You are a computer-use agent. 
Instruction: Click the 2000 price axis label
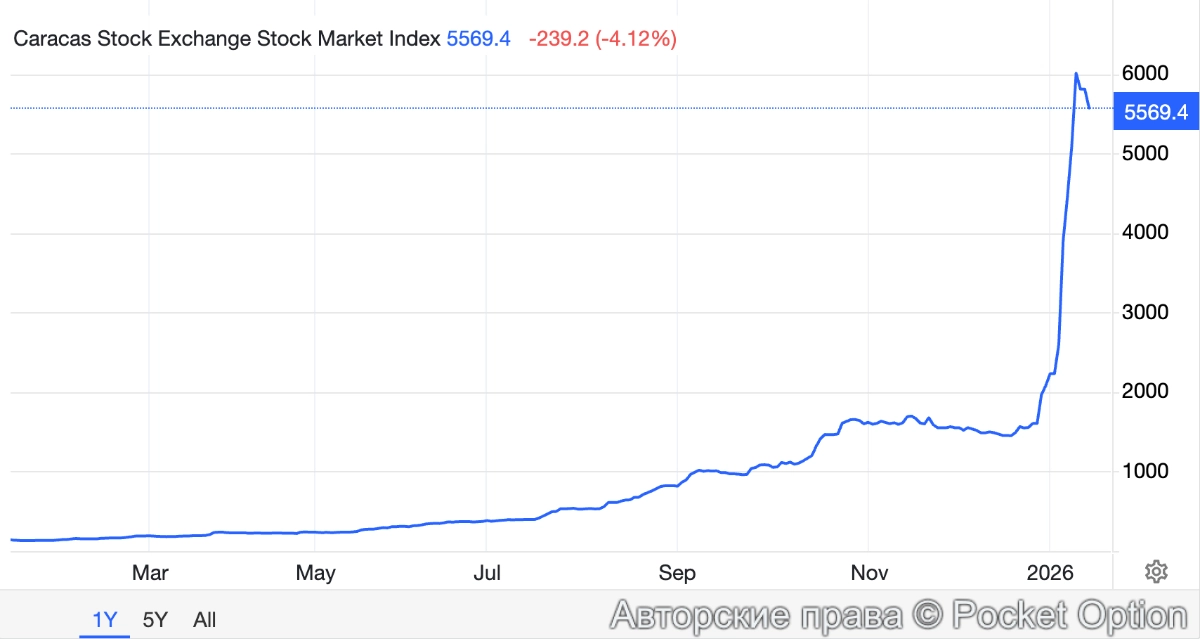click(1146, 391)
